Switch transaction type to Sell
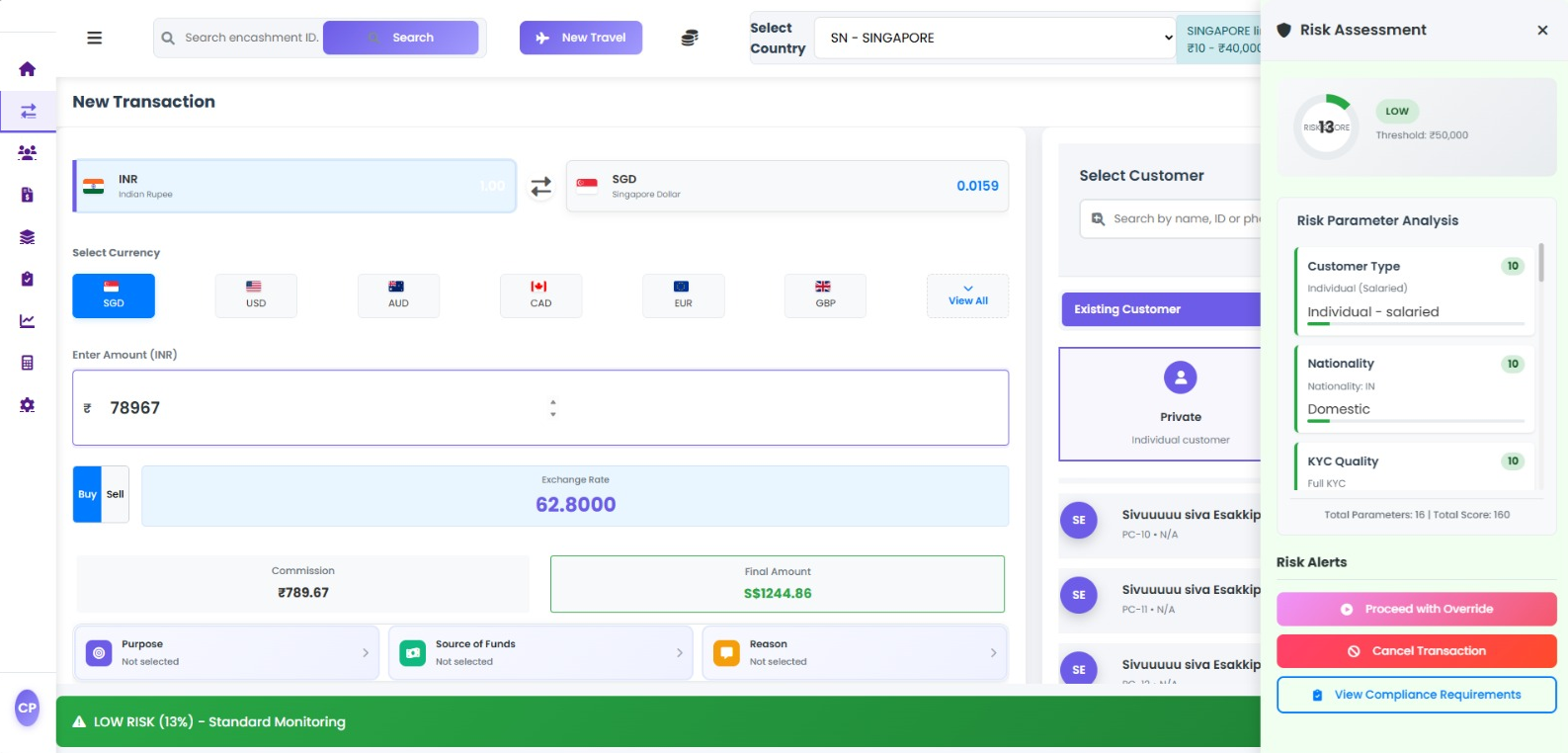 pyautogui.click(x=116, y=494)
